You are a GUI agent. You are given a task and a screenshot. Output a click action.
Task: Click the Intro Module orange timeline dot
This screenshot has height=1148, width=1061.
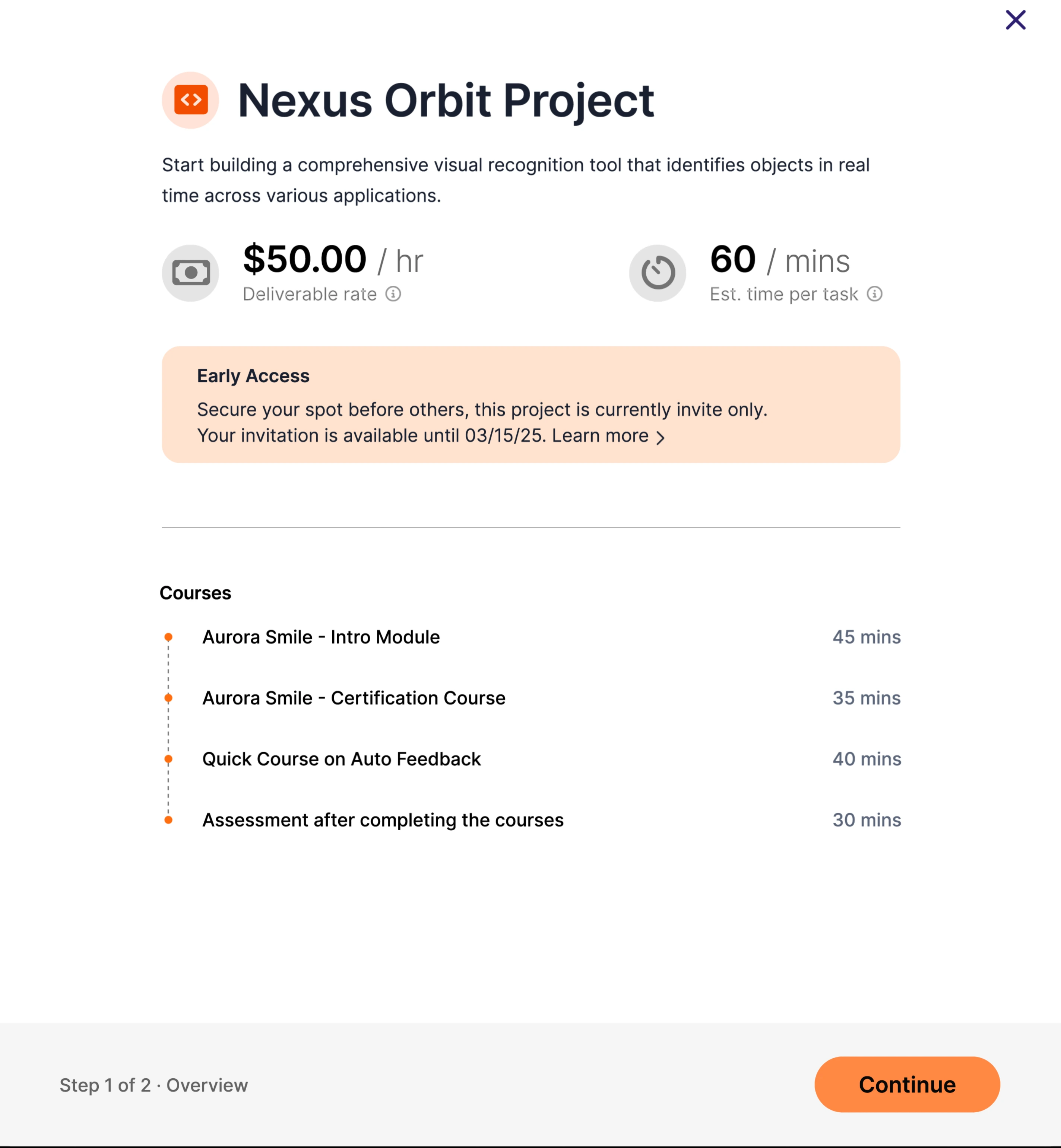click(x=168, y=637)
